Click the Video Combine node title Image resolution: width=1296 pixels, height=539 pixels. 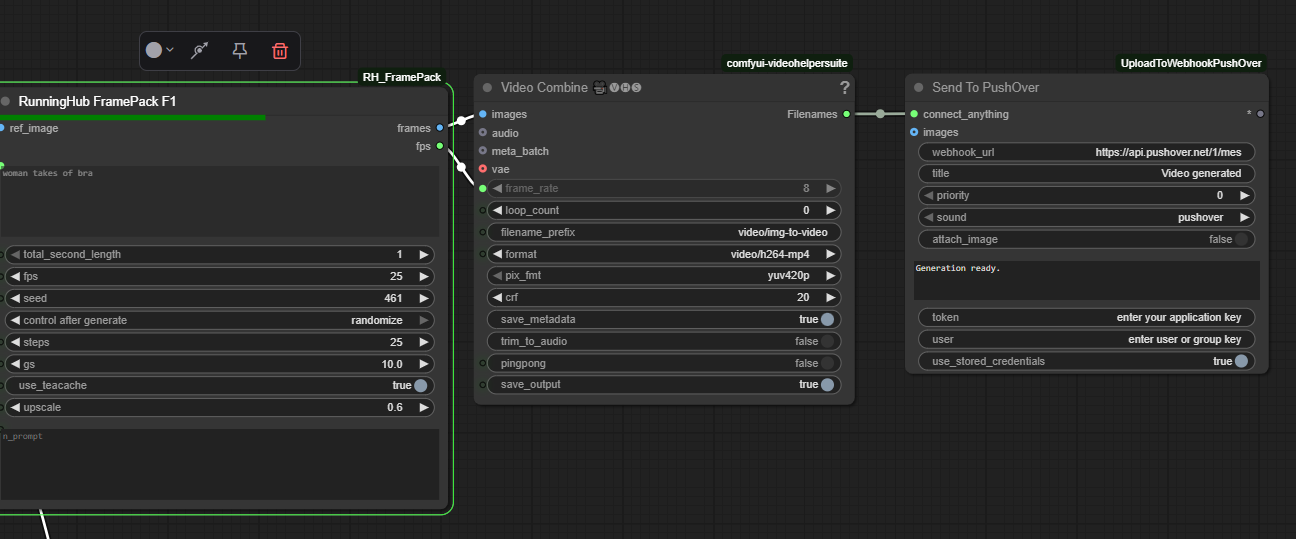(x=544, y=88)
